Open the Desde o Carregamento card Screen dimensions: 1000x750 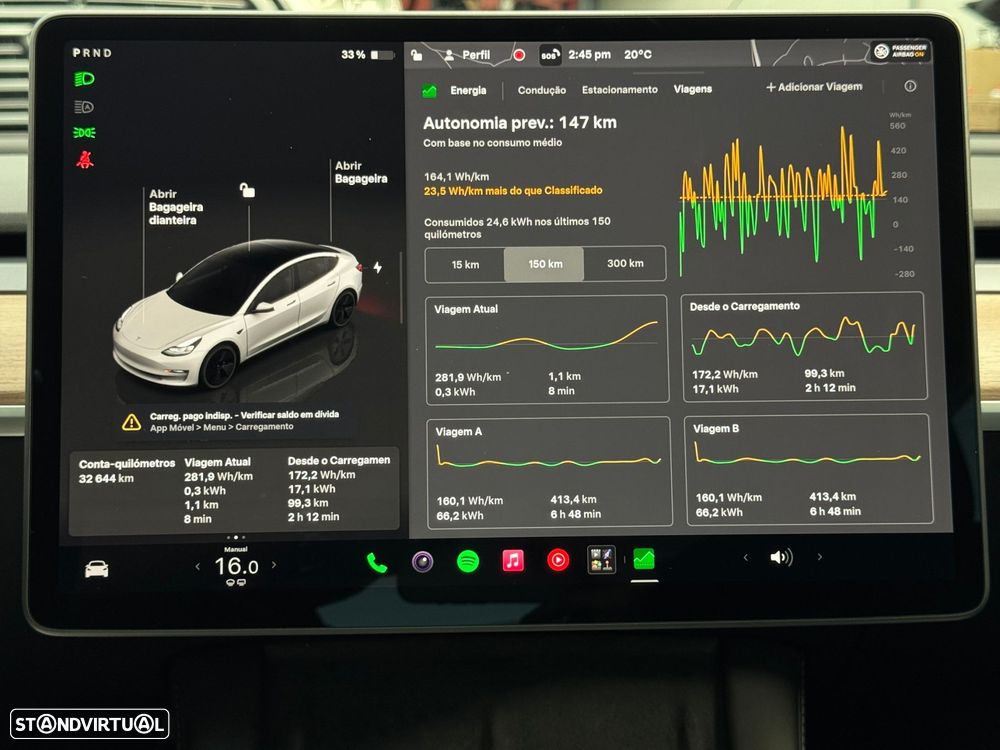[805, 347]
